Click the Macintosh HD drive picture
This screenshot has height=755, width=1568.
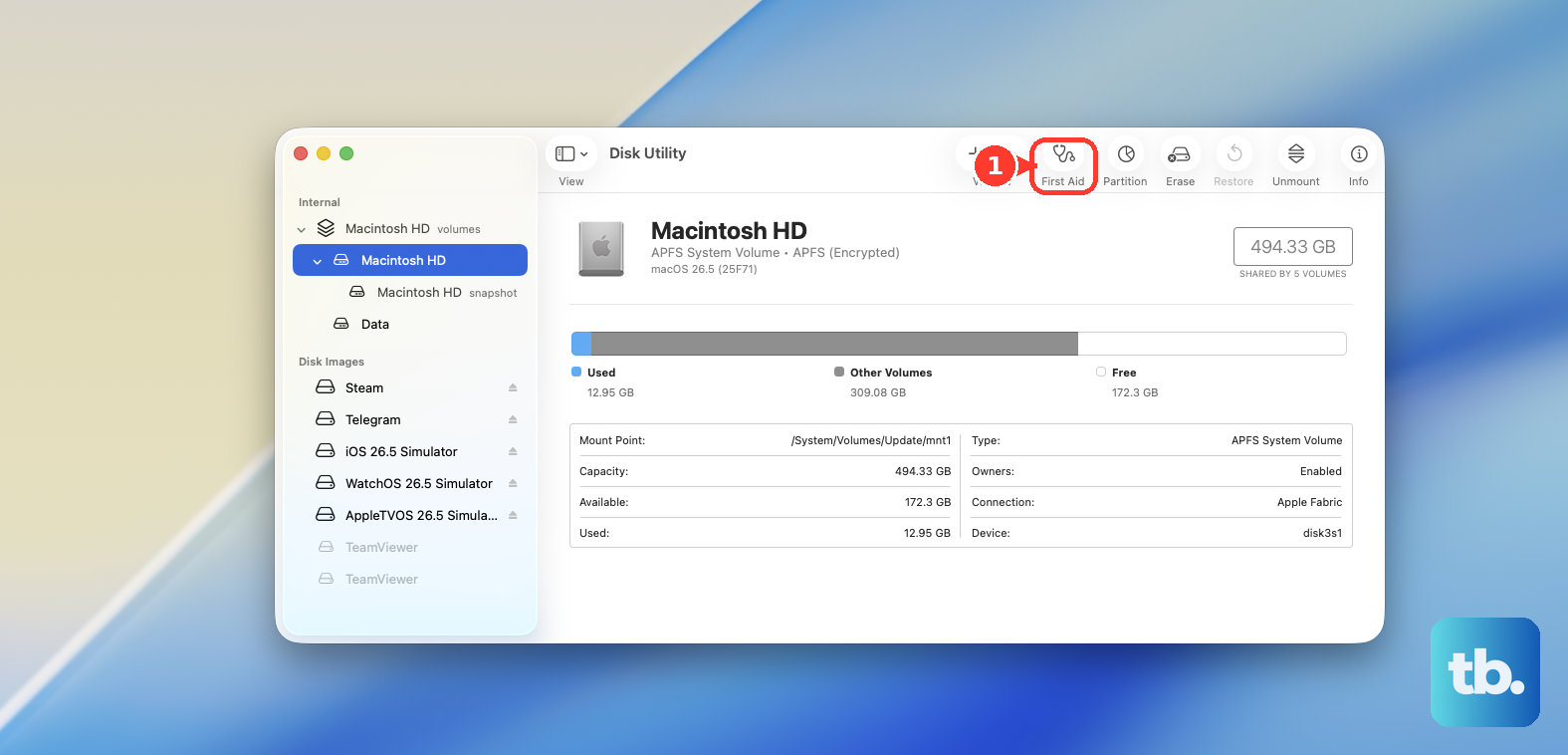(x=601, y=248)
